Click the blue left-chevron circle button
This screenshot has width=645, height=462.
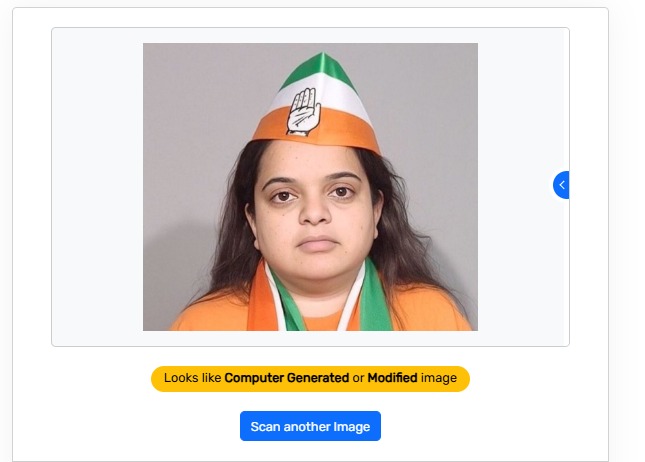click(561, 185)
